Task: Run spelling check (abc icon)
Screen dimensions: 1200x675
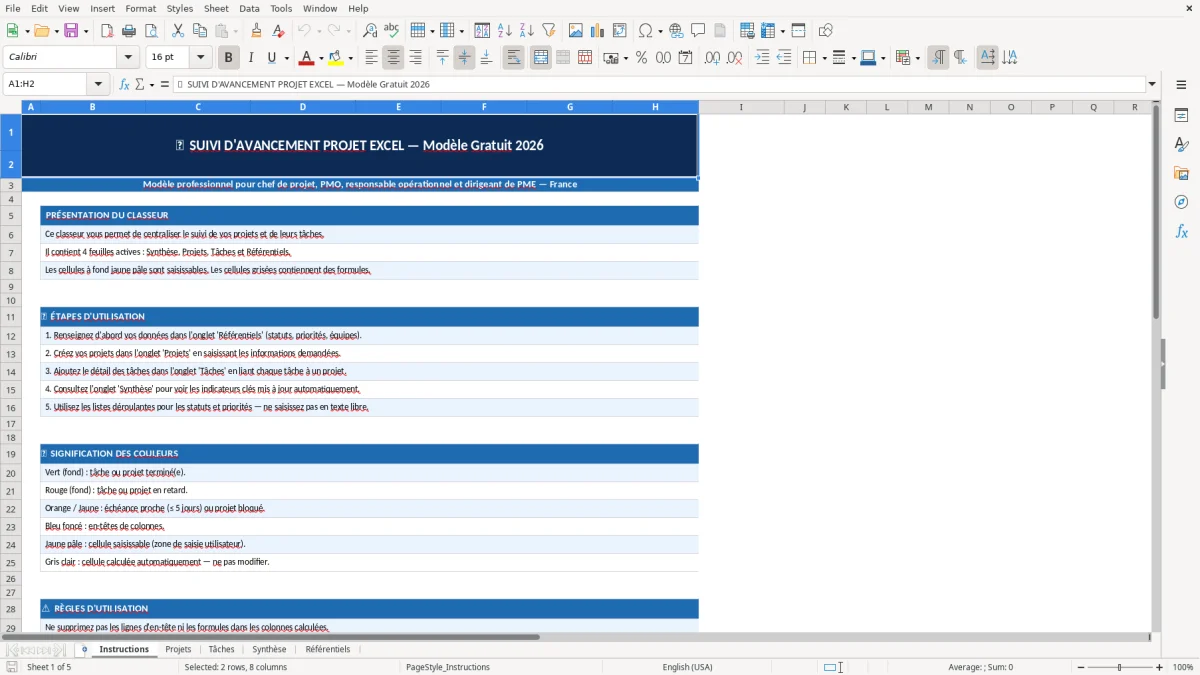Action: (392, 31)
